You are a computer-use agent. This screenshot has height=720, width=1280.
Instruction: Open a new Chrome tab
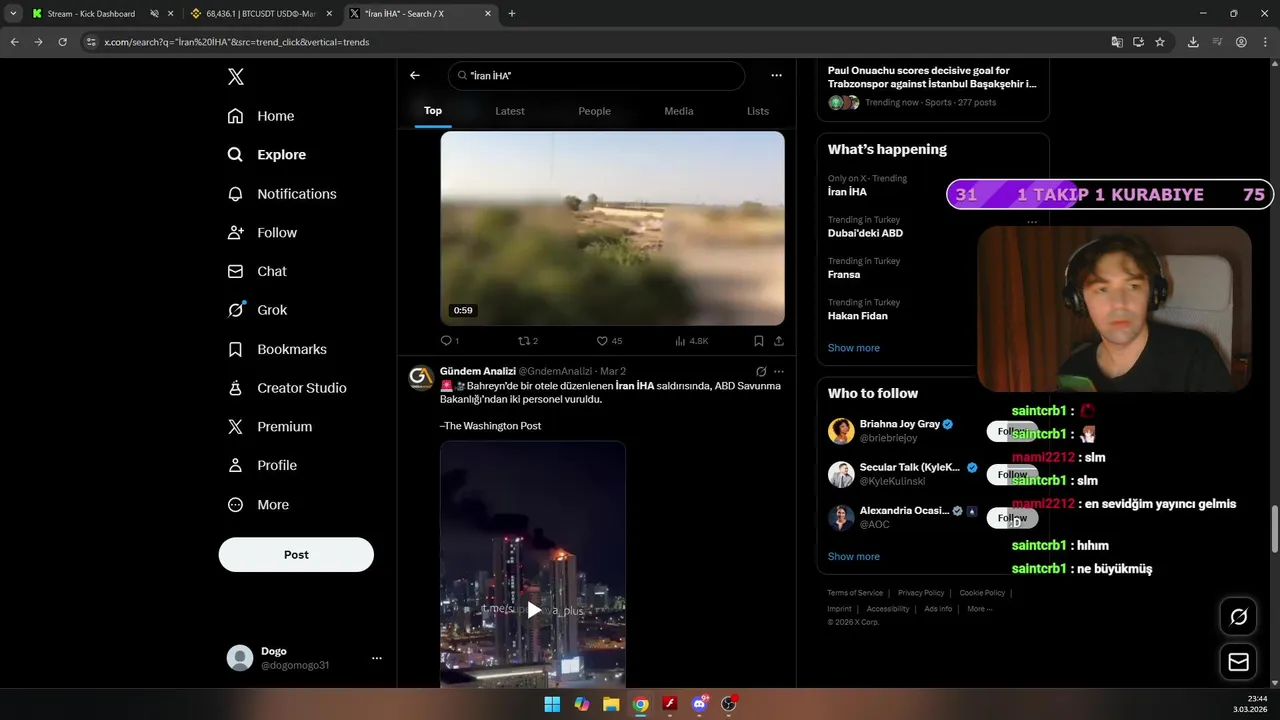512,14
